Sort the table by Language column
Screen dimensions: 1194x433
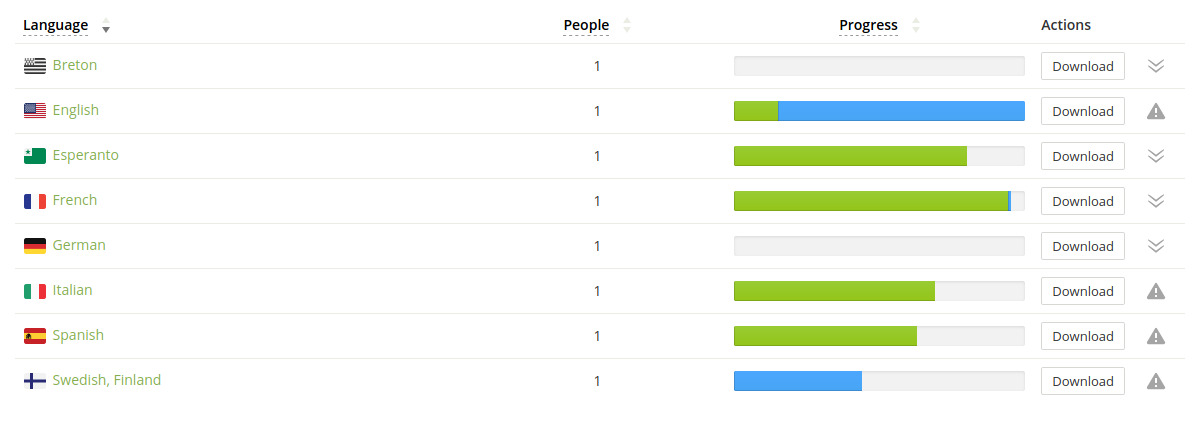[x=56, y=25]
